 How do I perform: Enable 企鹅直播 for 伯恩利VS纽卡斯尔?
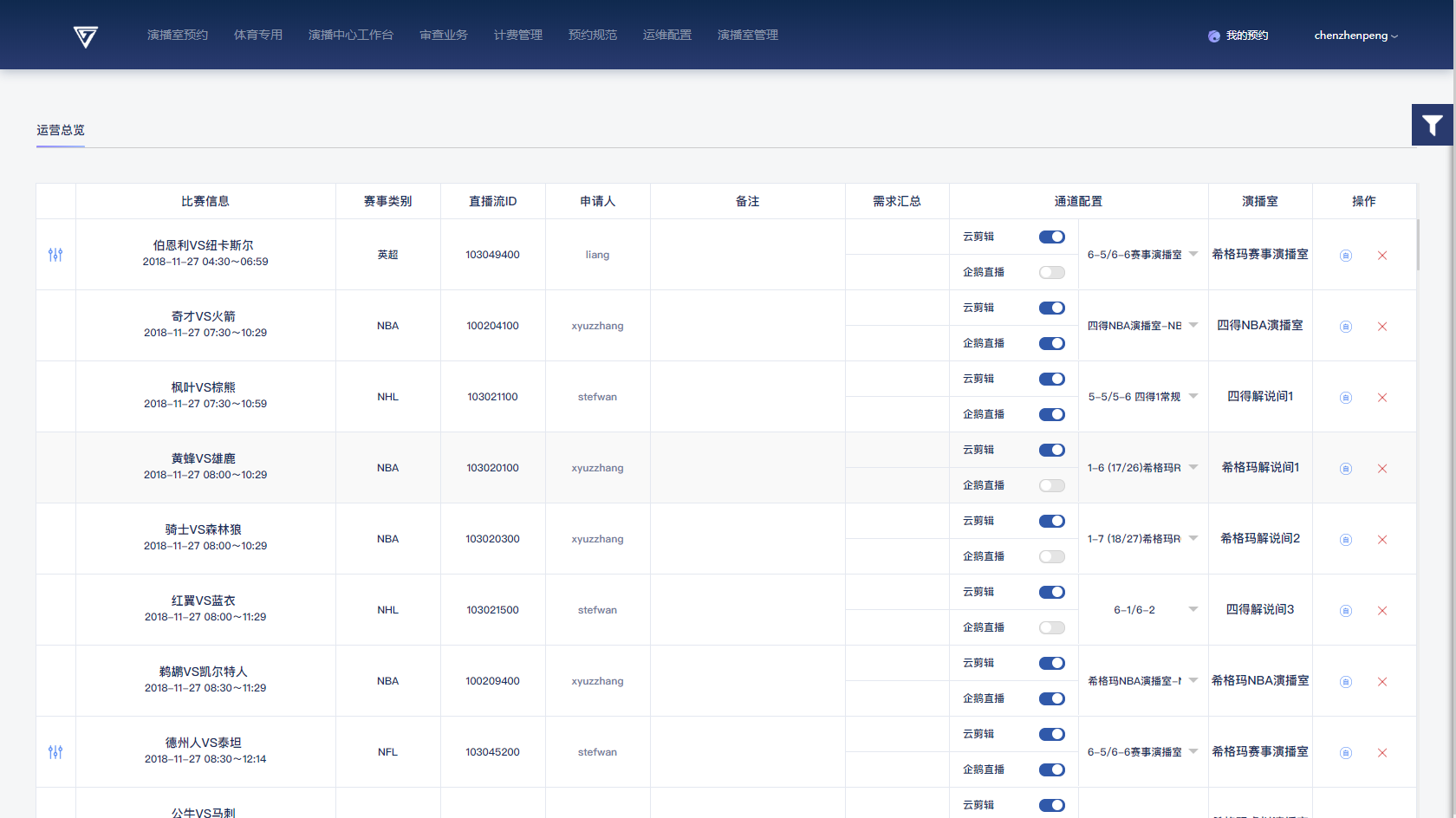click(x=1052, y=272)
